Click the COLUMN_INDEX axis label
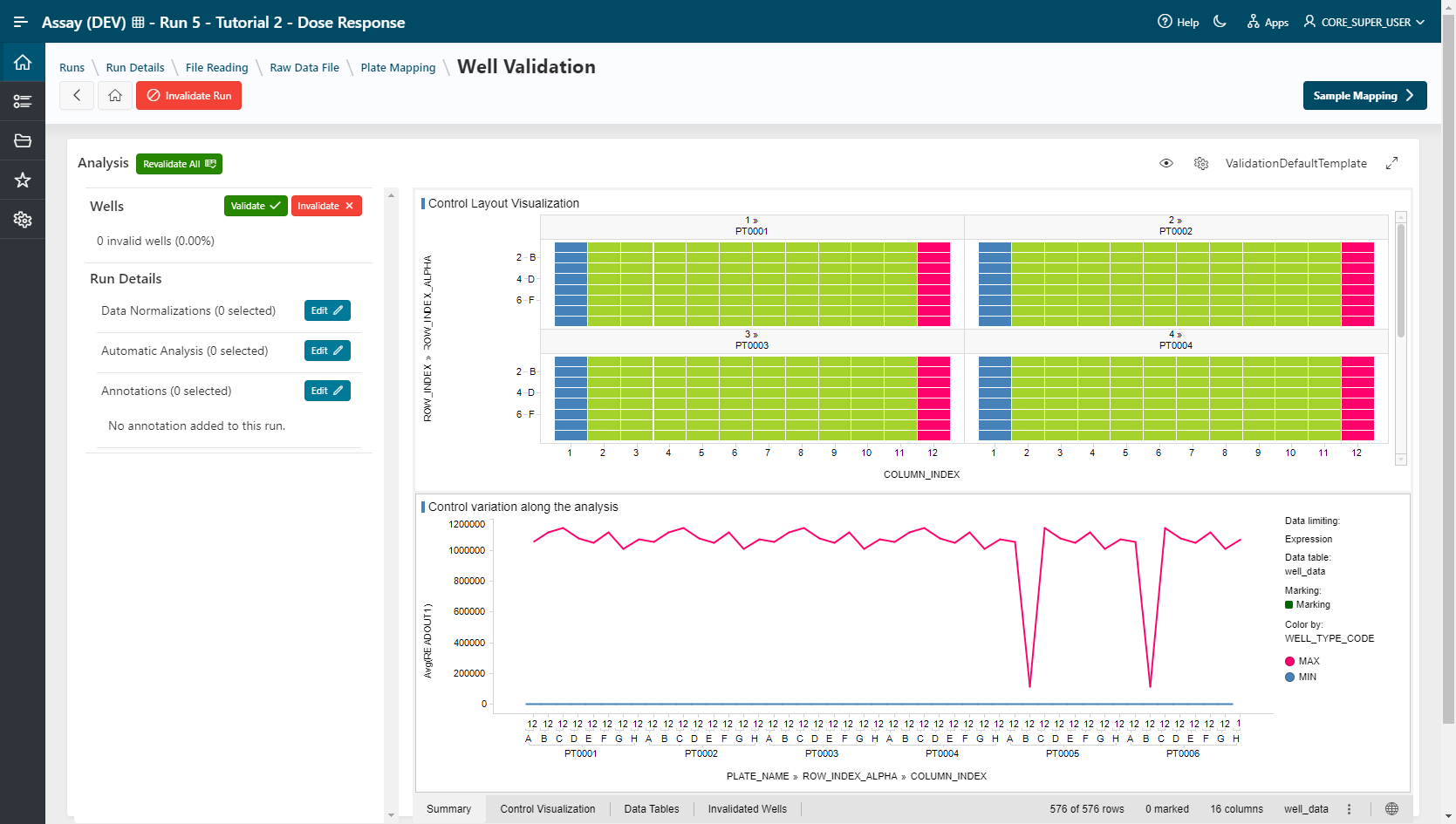 point(921,474)
